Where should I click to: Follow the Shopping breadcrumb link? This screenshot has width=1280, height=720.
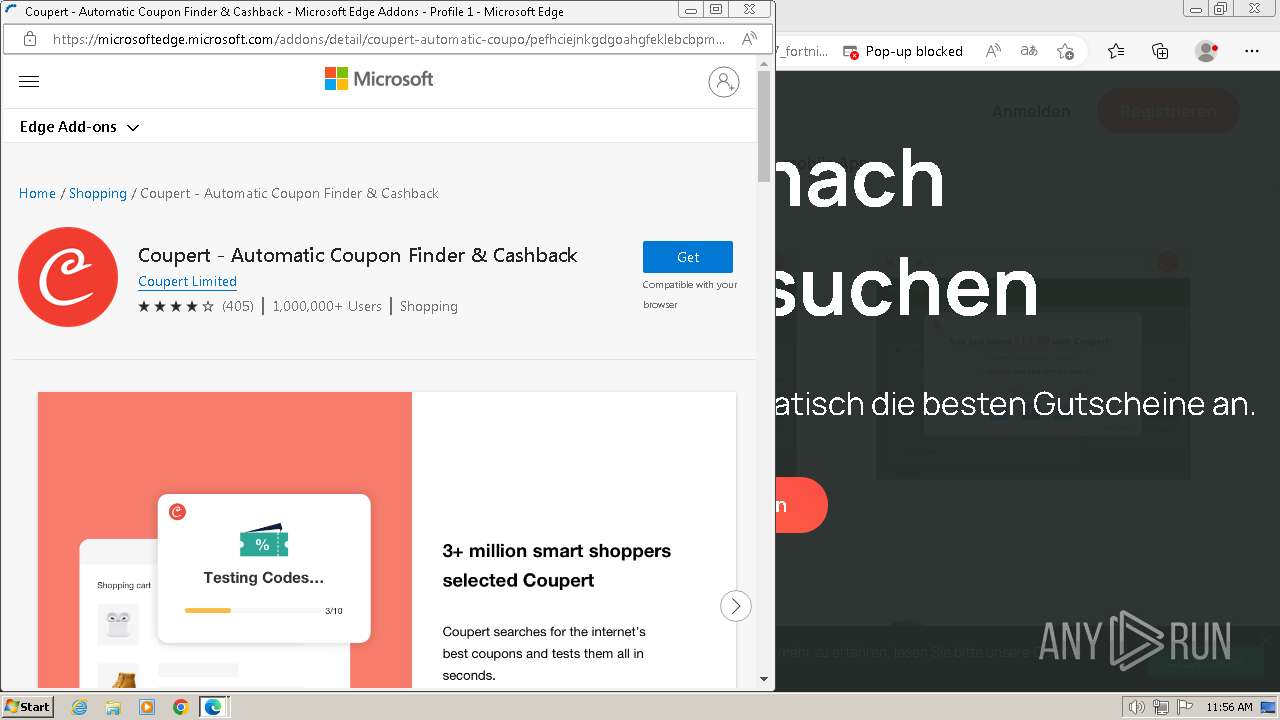[x=98, y=193]
